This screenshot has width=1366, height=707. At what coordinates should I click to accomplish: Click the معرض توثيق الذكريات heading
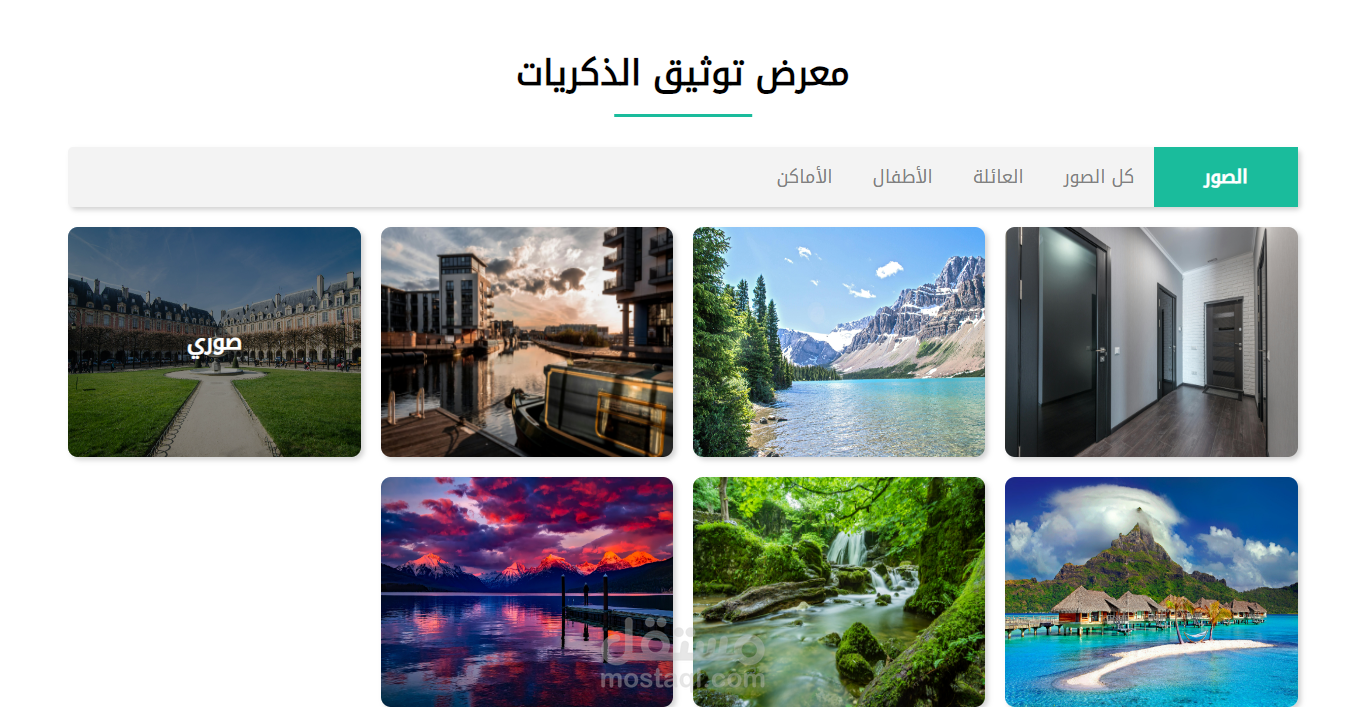683,73
